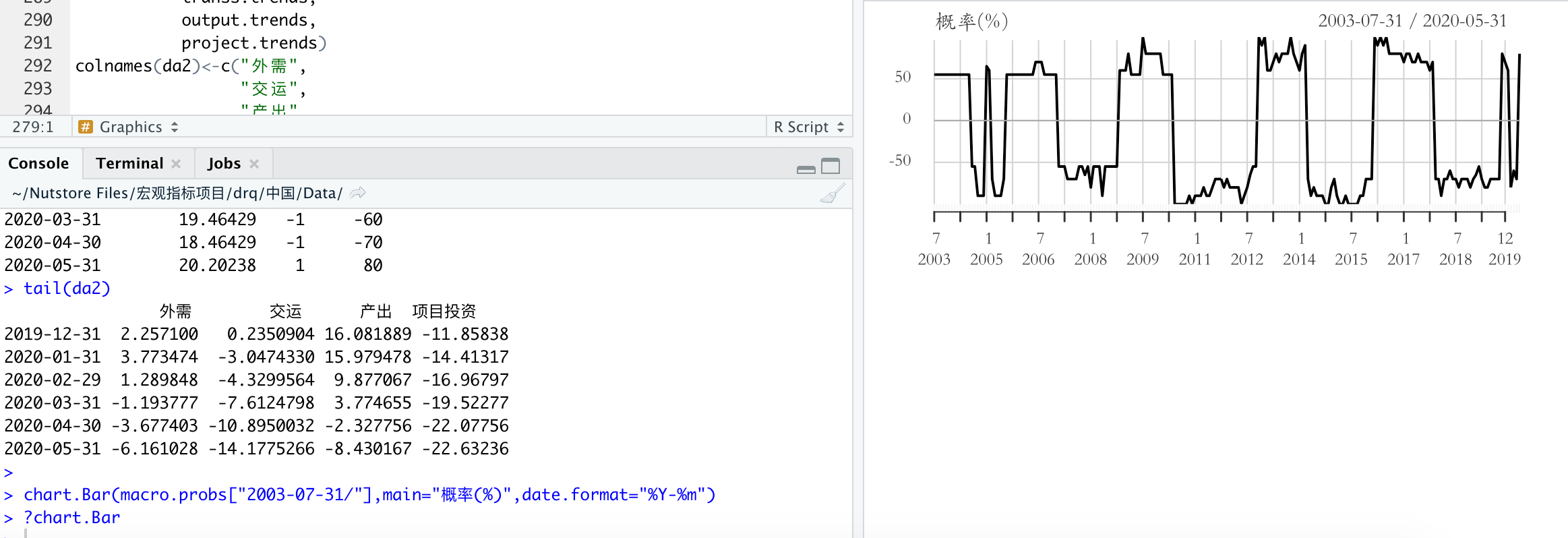
Task: Click line number 292 in editor gutter
Action: [x=38, y=65]
